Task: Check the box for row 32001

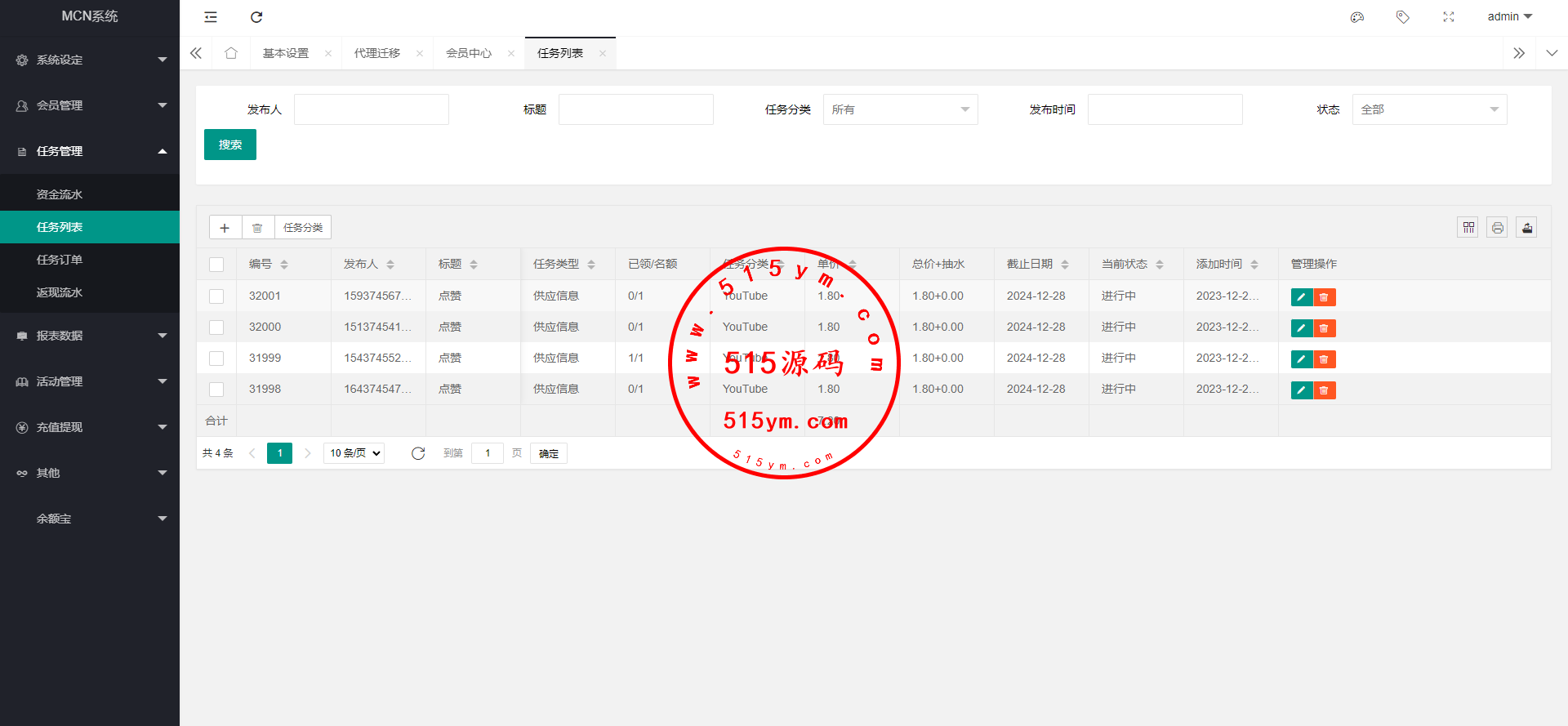Action: click(x=216, y=296)
